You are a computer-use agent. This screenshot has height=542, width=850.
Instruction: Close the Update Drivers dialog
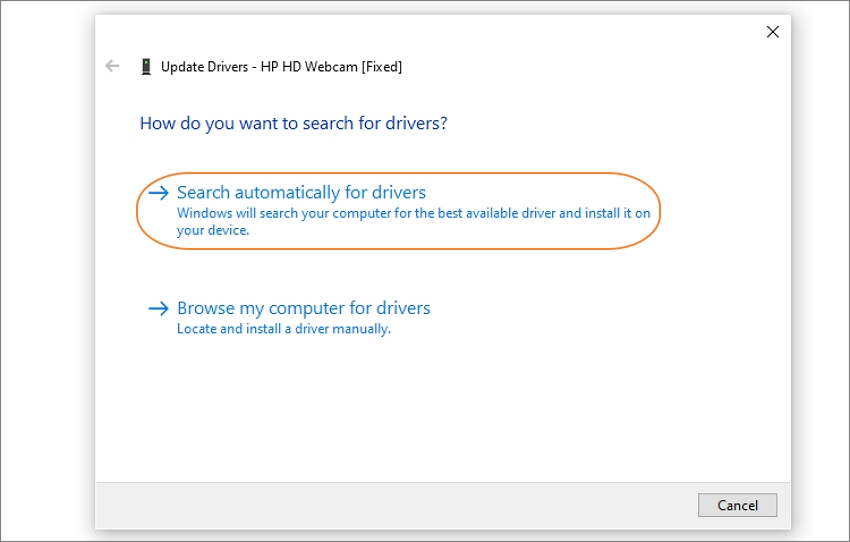(772, 32)
